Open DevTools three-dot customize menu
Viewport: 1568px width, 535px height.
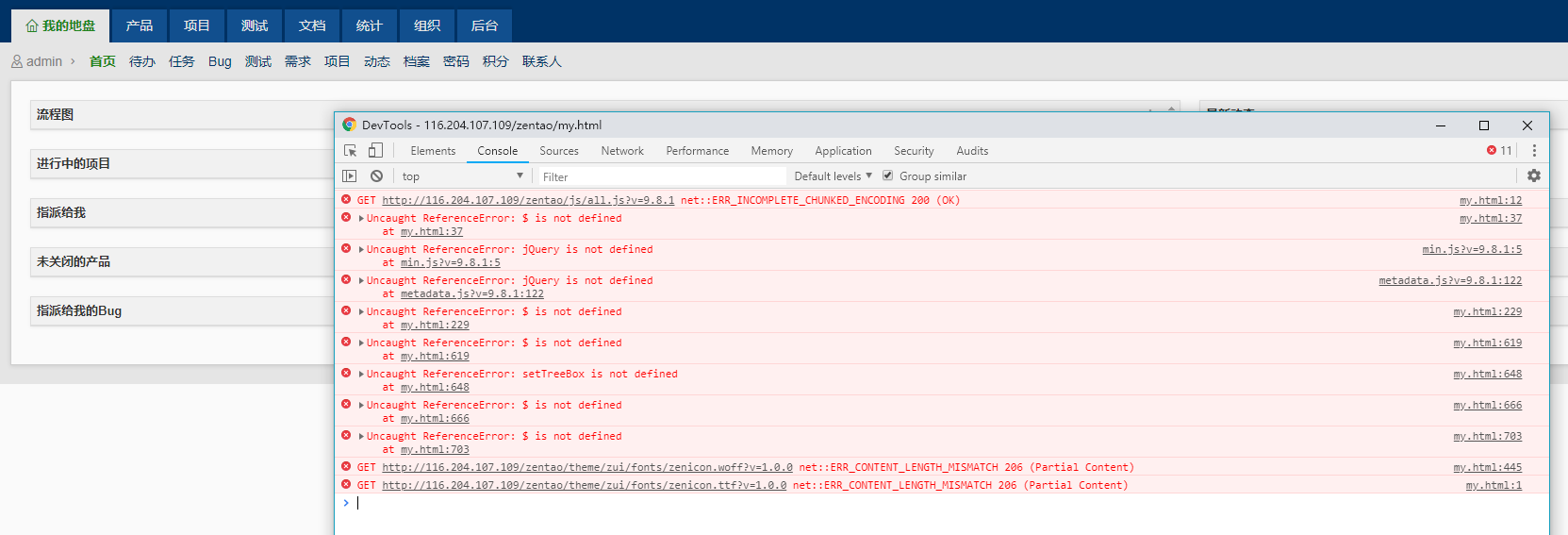click(x=1534, y=151)
